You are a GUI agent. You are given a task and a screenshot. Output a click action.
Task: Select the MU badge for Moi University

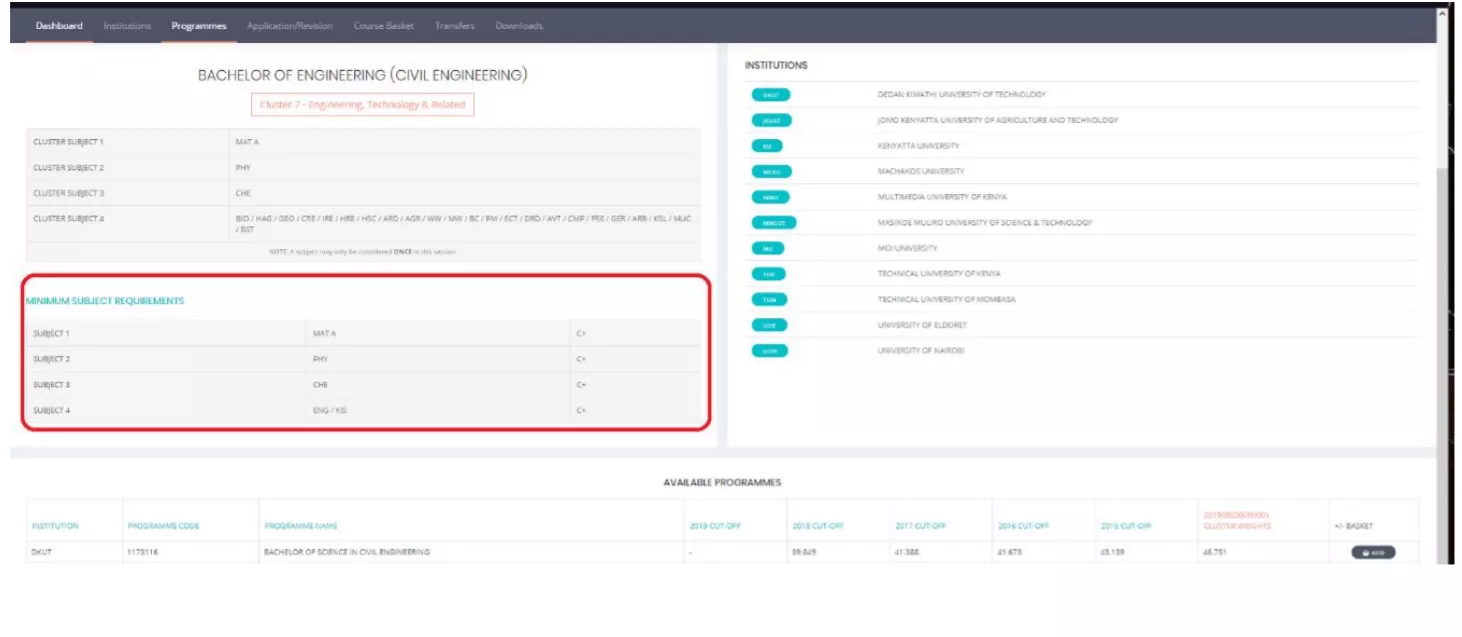tap(767, 248)
